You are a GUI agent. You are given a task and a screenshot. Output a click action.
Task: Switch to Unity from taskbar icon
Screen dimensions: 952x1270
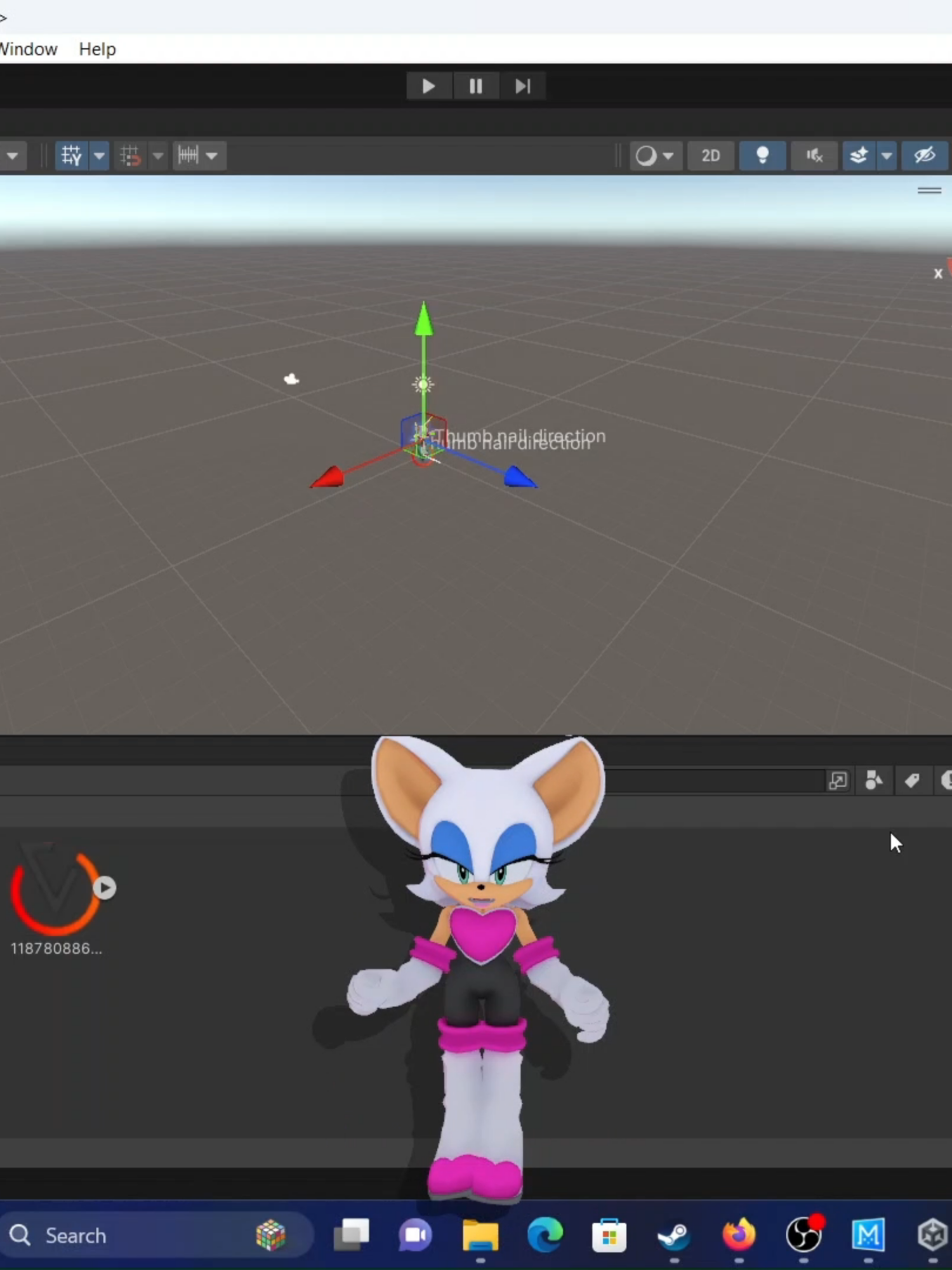click(x=933, y=1236)
